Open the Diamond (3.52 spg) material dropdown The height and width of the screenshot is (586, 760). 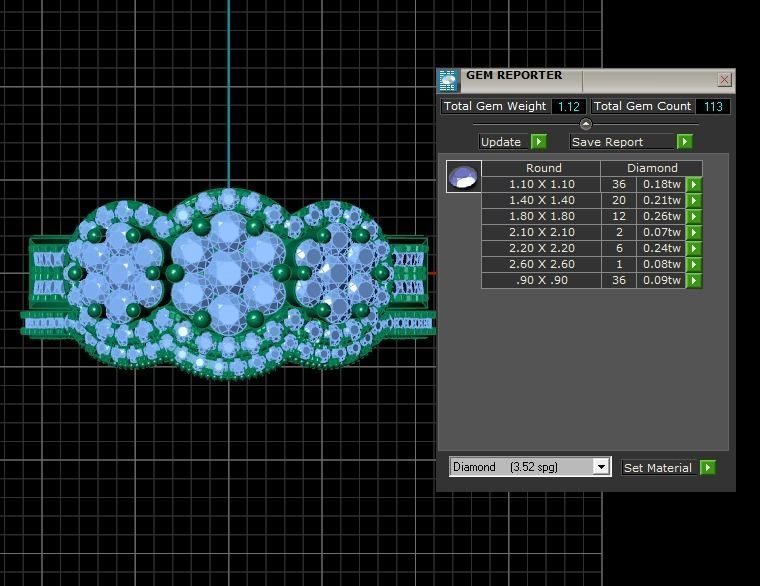601,467
